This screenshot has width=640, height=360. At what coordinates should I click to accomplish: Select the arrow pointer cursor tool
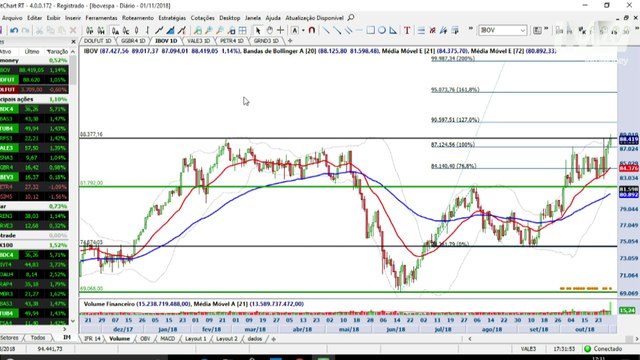tap(258, 31)
